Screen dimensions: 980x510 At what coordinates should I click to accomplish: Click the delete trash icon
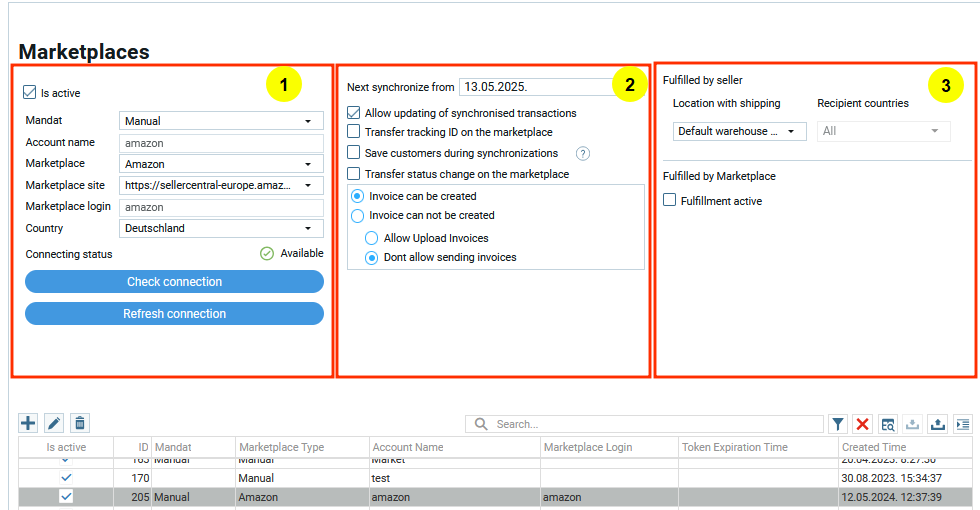[x=80, y=424]
